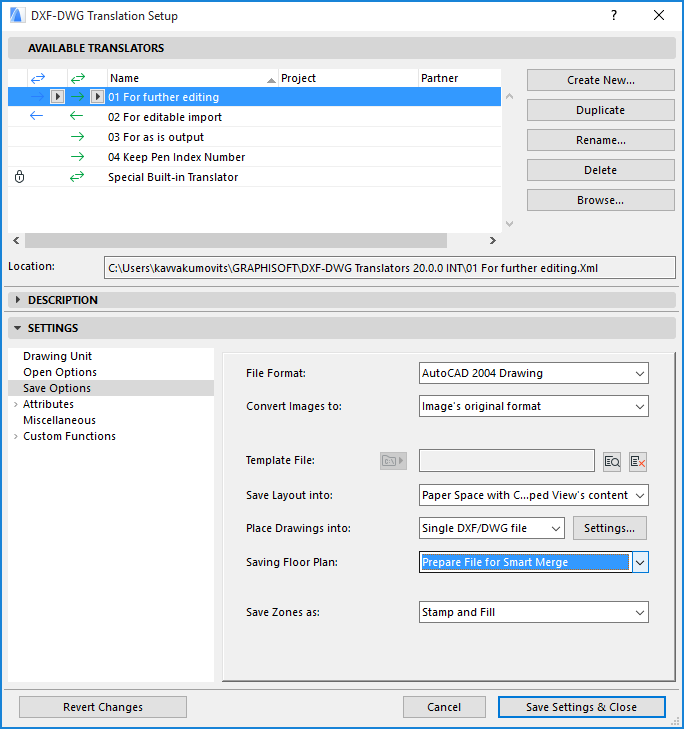684x729 pixels.
Task: Click Save Settings & Close
Action: click(581, 707)
